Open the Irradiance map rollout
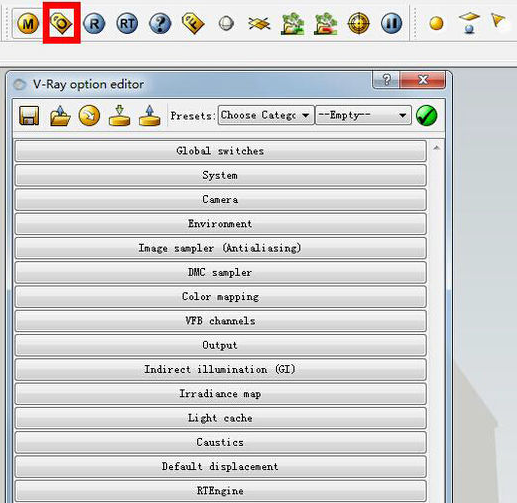517x503 pixels. click(x=220, y=394)
